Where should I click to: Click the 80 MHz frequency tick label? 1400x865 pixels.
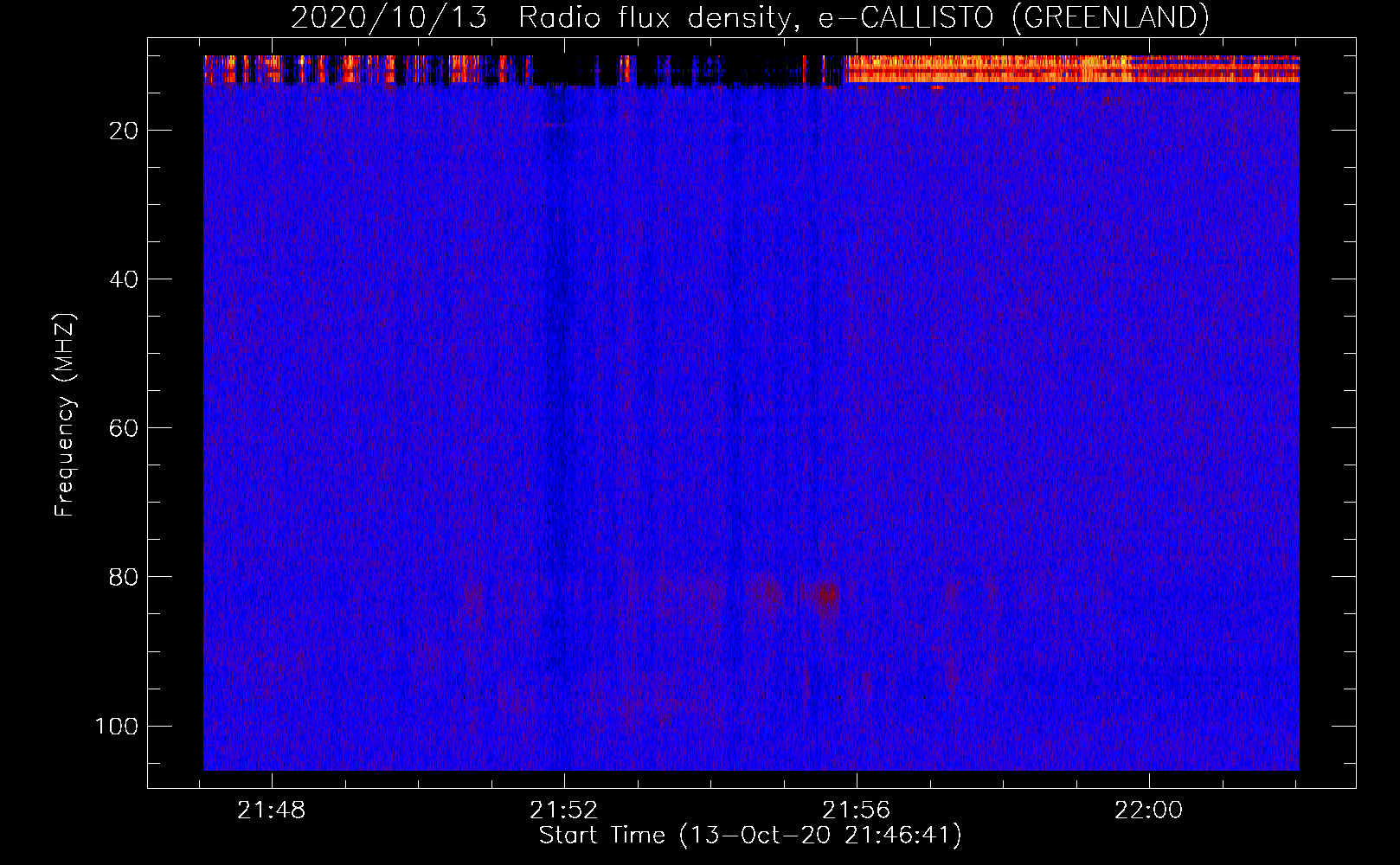124,577
